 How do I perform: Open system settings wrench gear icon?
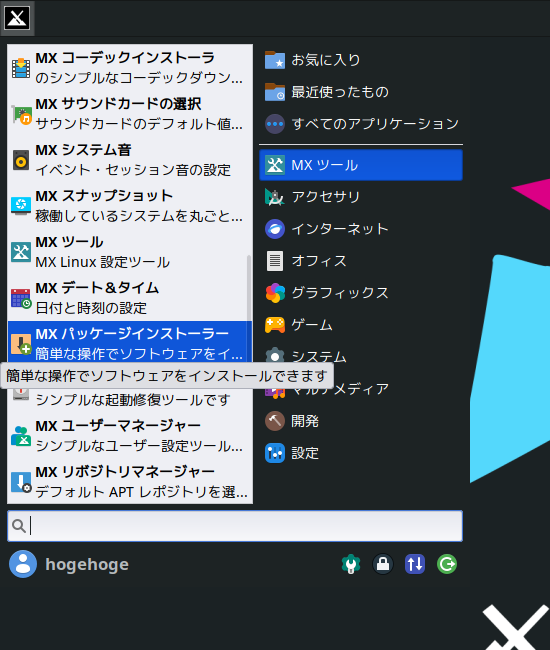click(x=351, y=564)
